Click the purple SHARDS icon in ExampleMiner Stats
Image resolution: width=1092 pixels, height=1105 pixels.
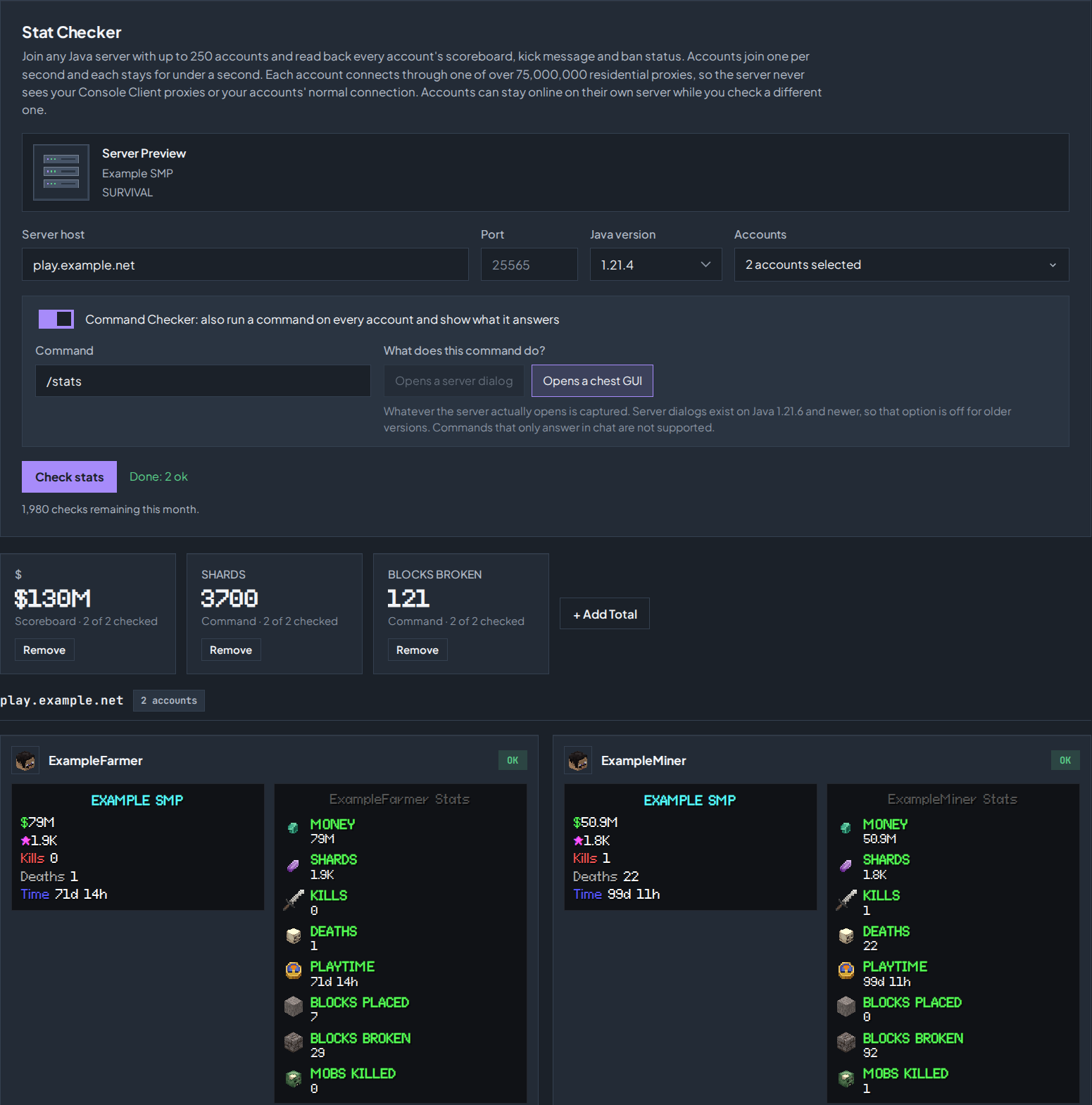846,865
